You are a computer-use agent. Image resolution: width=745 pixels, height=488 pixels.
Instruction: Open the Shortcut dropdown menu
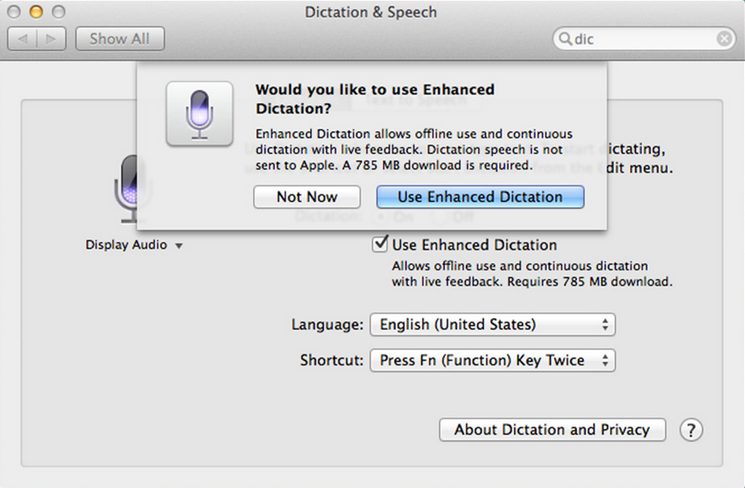pos(493,360)
